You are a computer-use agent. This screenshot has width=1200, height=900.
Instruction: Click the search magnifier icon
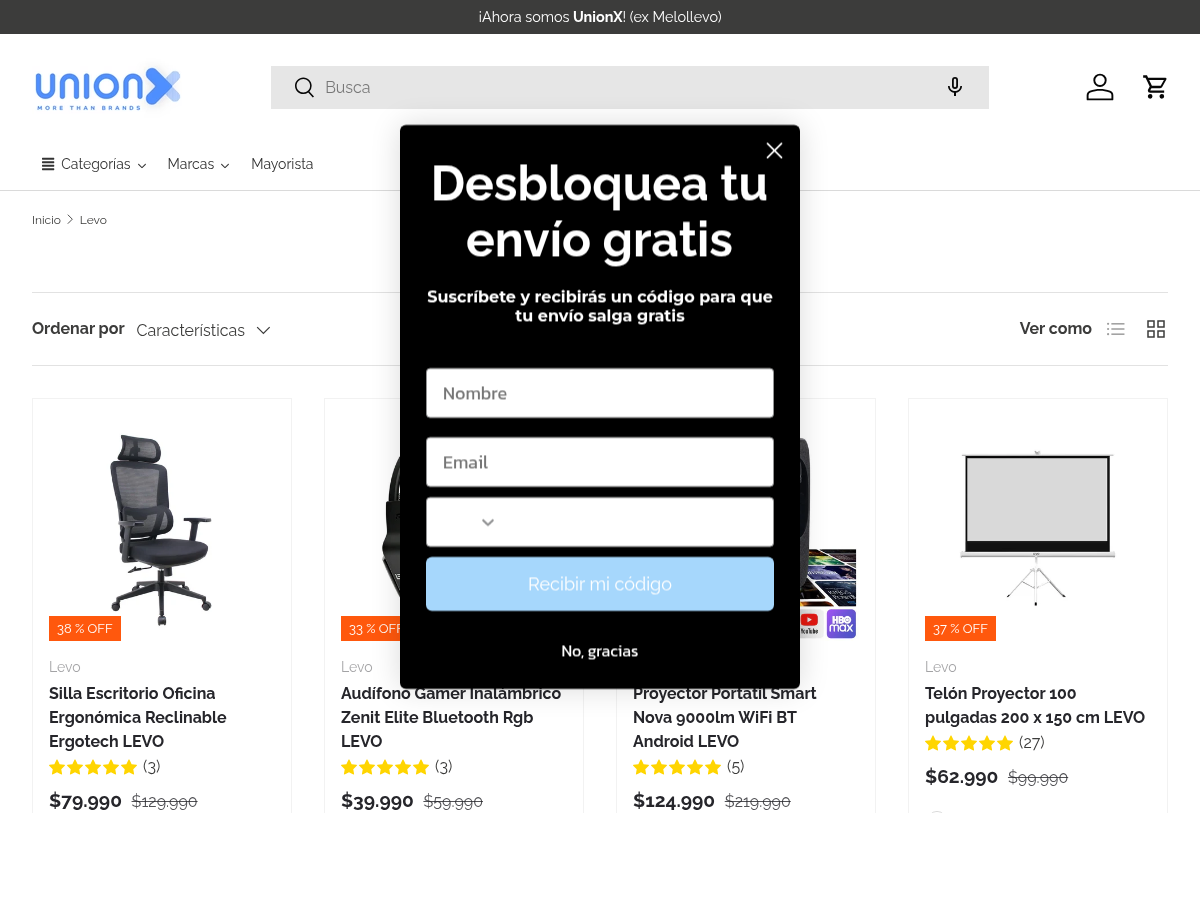click(304, 88)
